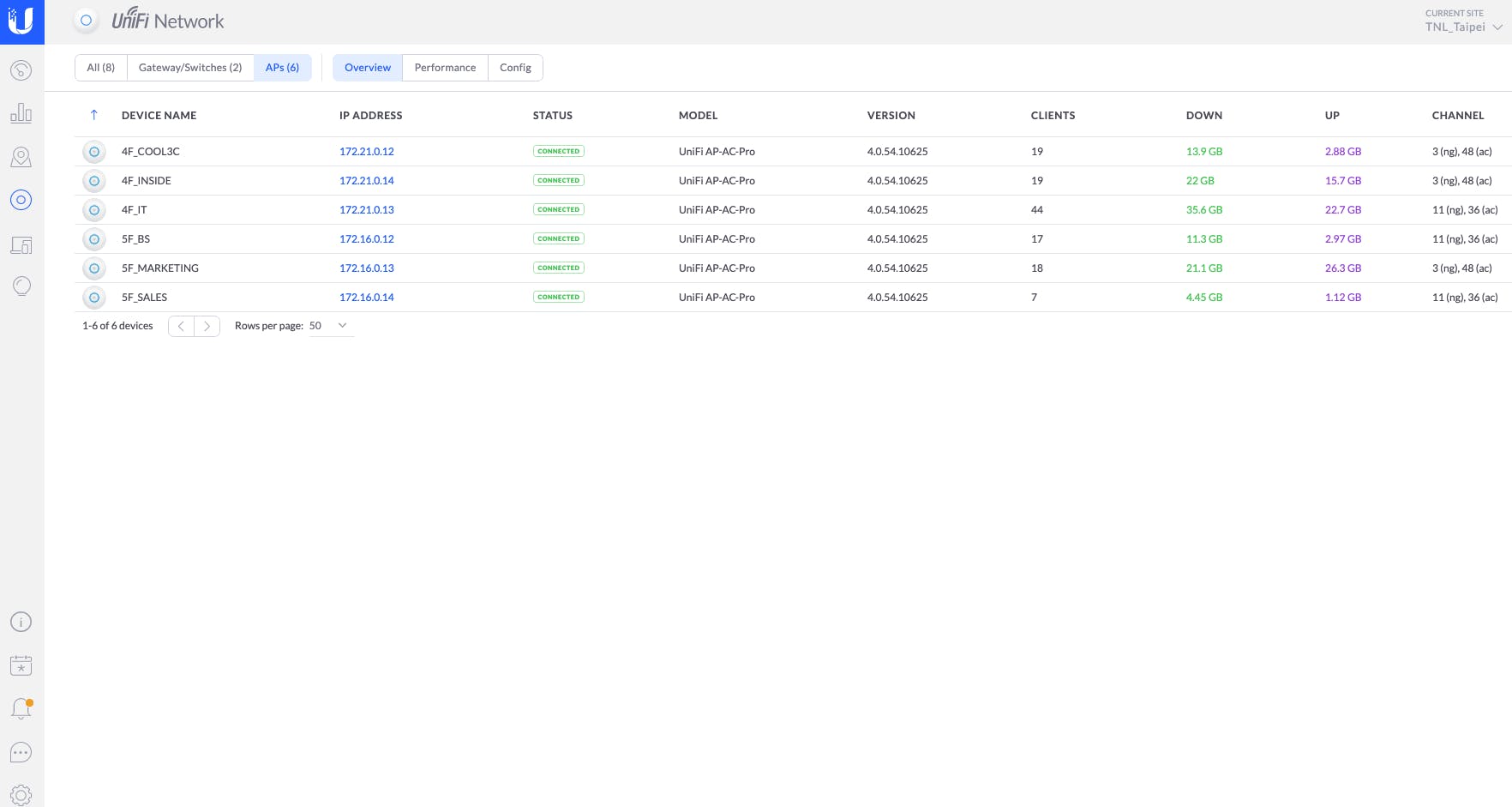Click the 5F_MARKETING access point icon
1512x807 pixels.
pyautogui.click(x=94, y=268)
